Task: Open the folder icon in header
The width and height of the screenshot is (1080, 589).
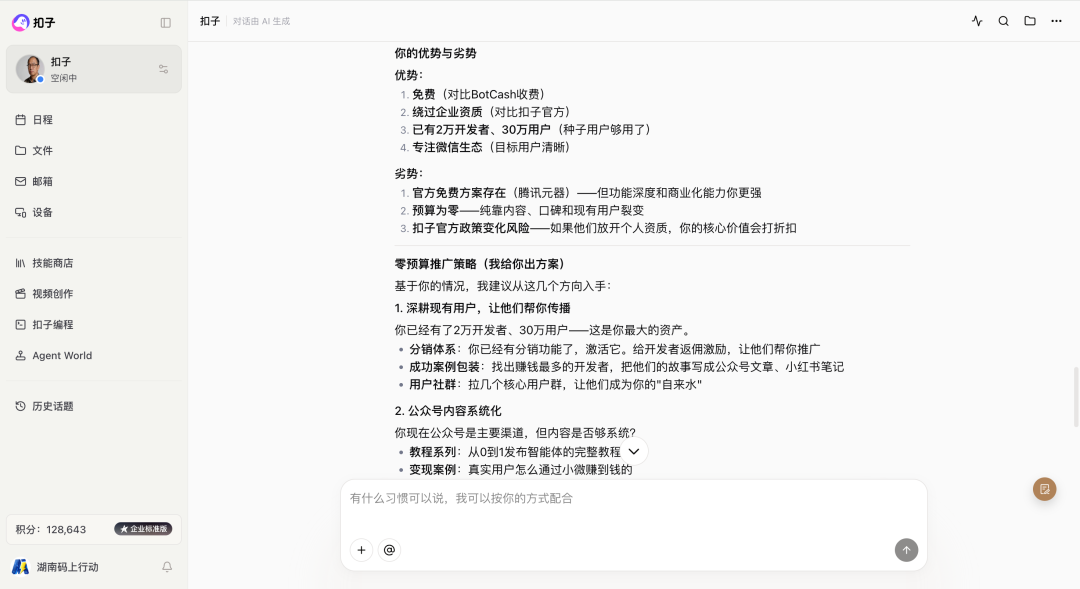Action: tap(1030, 21)
